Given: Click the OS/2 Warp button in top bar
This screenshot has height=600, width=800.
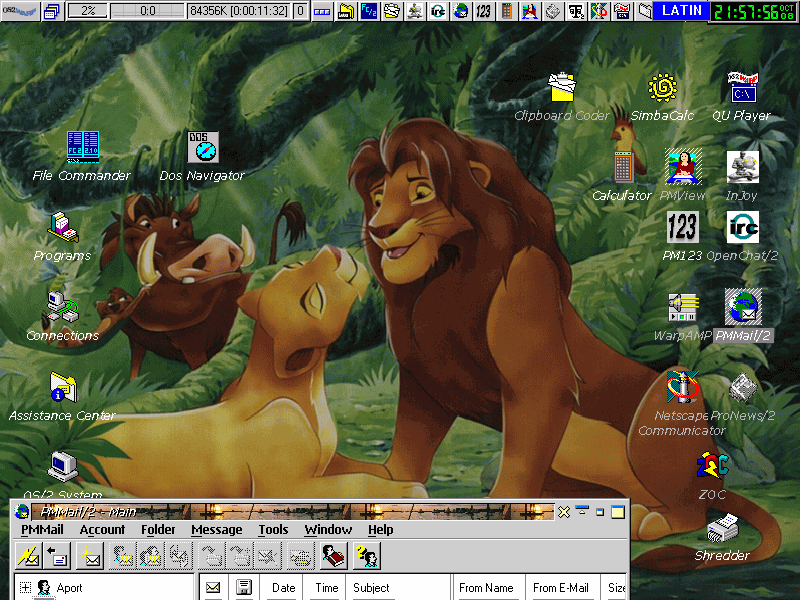Looking at the screenshot, I should tap(20, 11).
